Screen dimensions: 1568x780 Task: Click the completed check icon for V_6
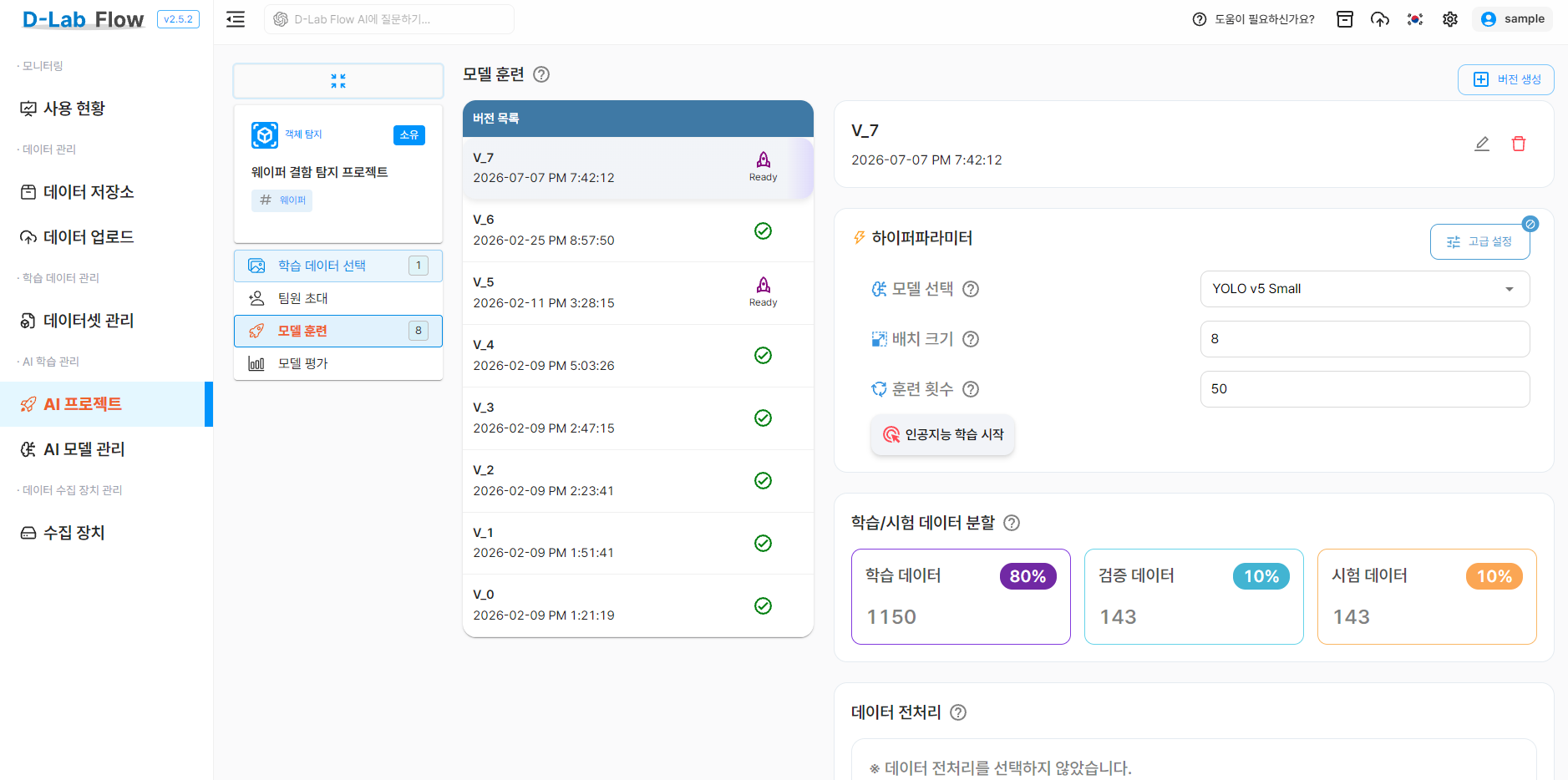click(x=763, y=230)
